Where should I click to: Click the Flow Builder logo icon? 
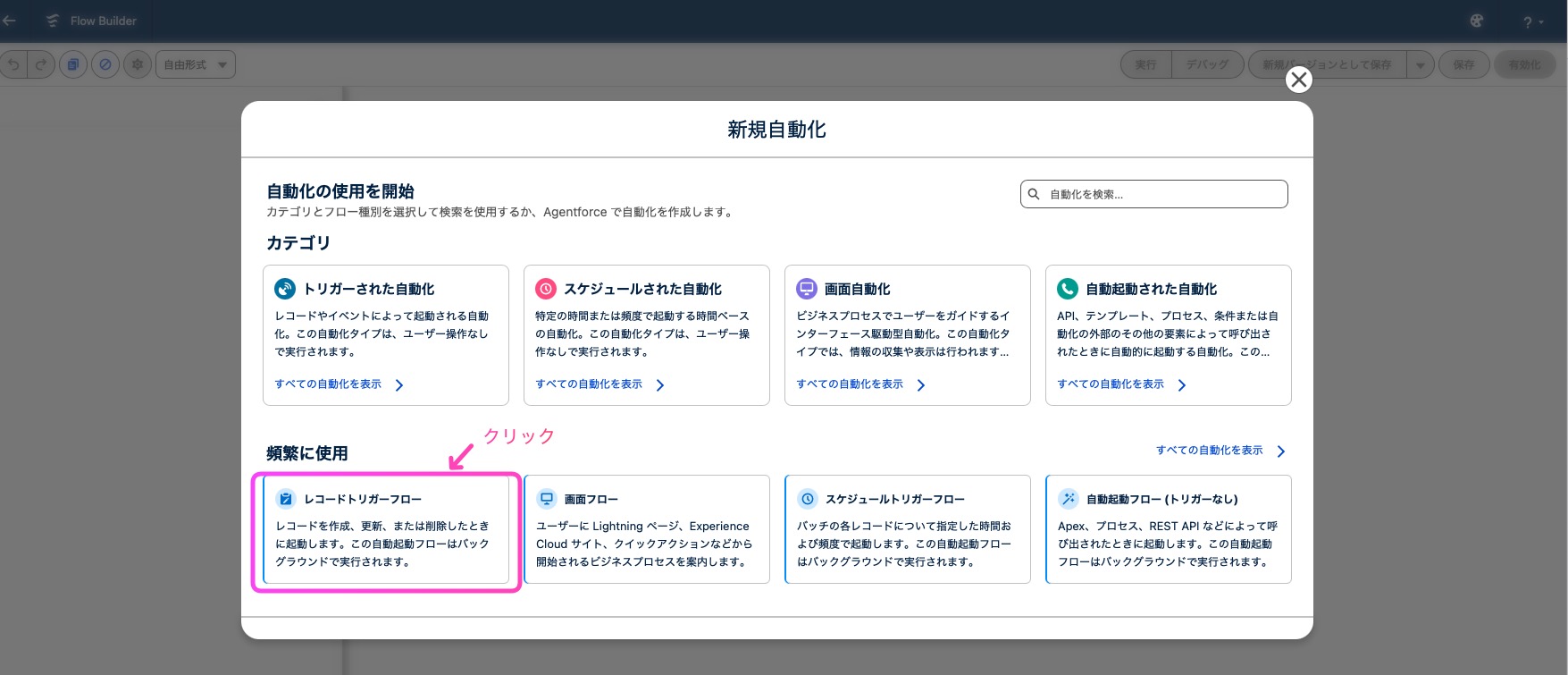[x=53, y=21]
